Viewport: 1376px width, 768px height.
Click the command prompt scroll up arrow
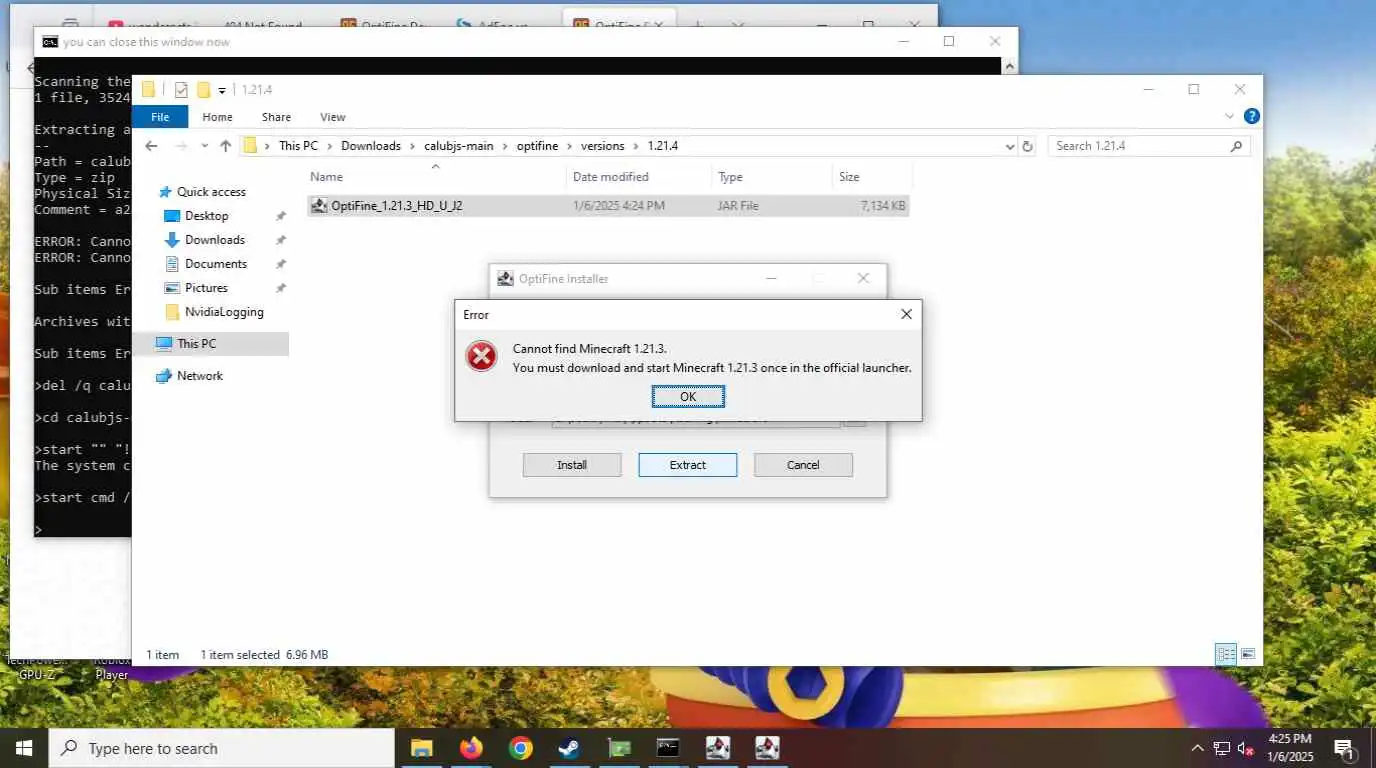click(1009, 66)
